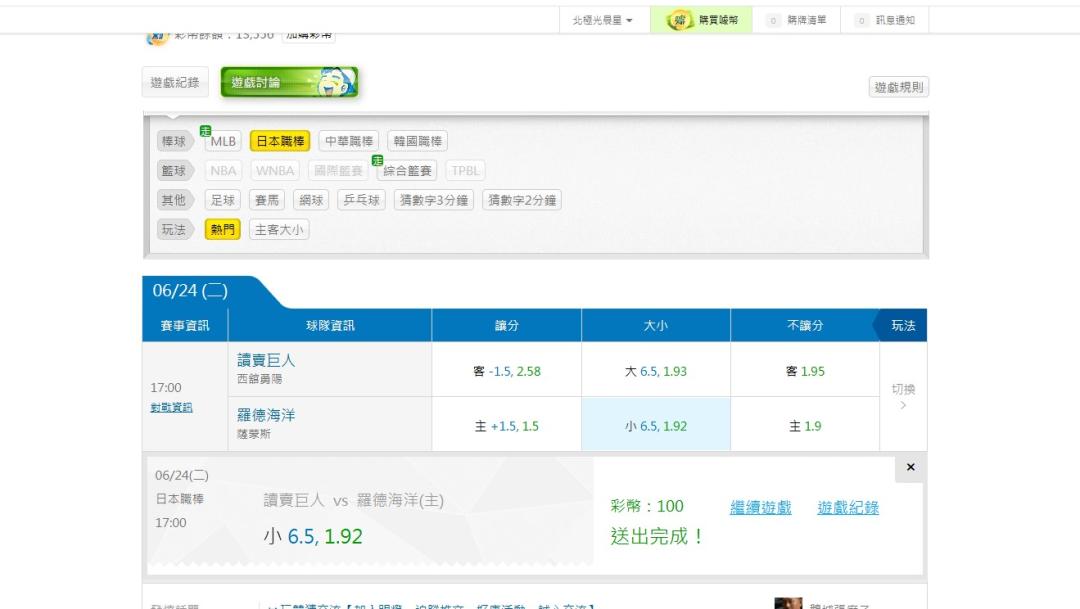Click the 玩法 header at table's right end
The image size is (1080, 609).
click(x=903, y=326)
